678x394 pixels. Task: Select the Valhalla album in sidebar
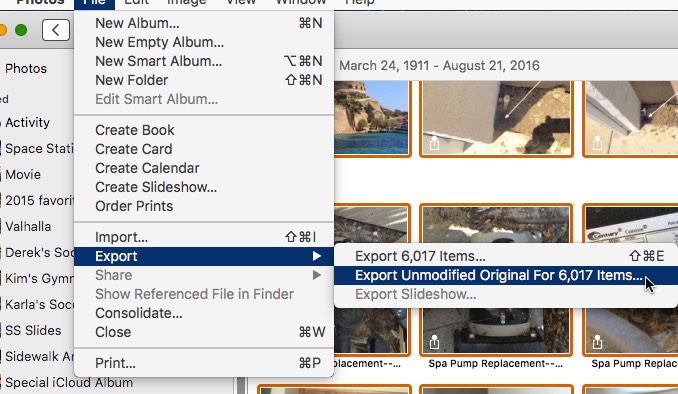(28, 226)
